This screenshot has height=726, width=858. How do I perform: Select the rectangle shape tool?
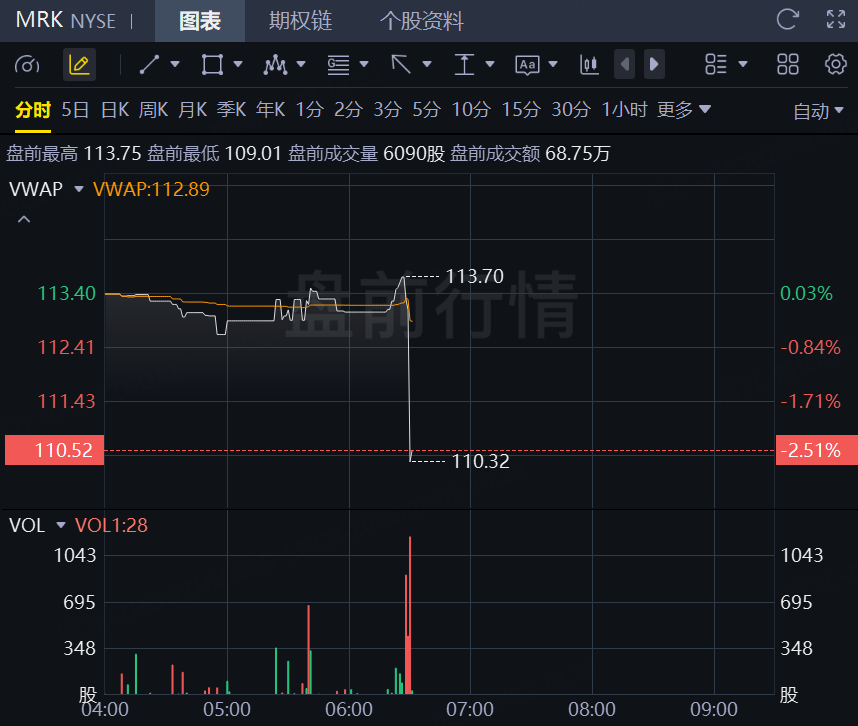[x=212, y=65]
